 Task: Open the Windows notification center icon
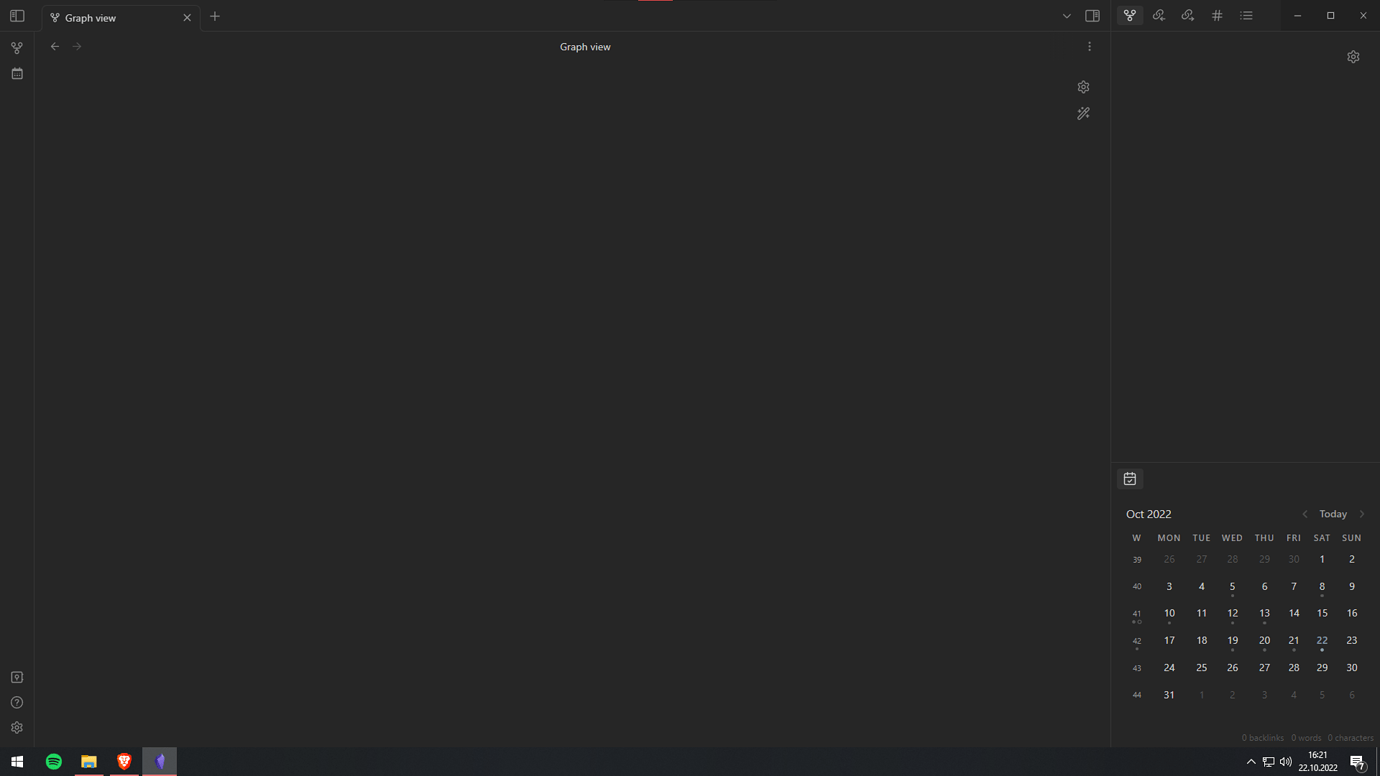(x=1358, y=762)
